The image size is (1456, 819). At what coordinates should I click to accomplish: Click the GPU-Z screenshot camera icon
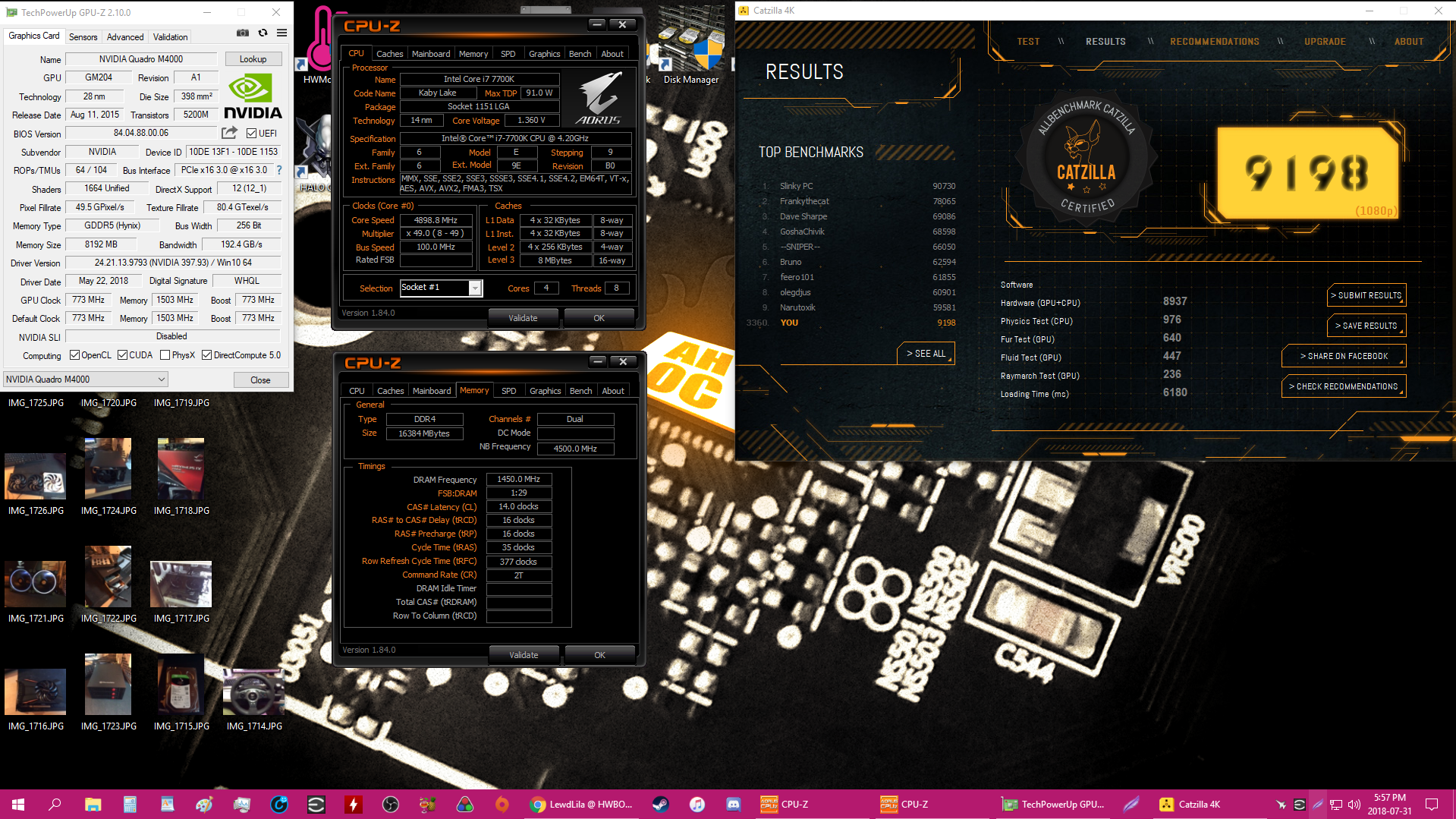click(x=243, y=33)
